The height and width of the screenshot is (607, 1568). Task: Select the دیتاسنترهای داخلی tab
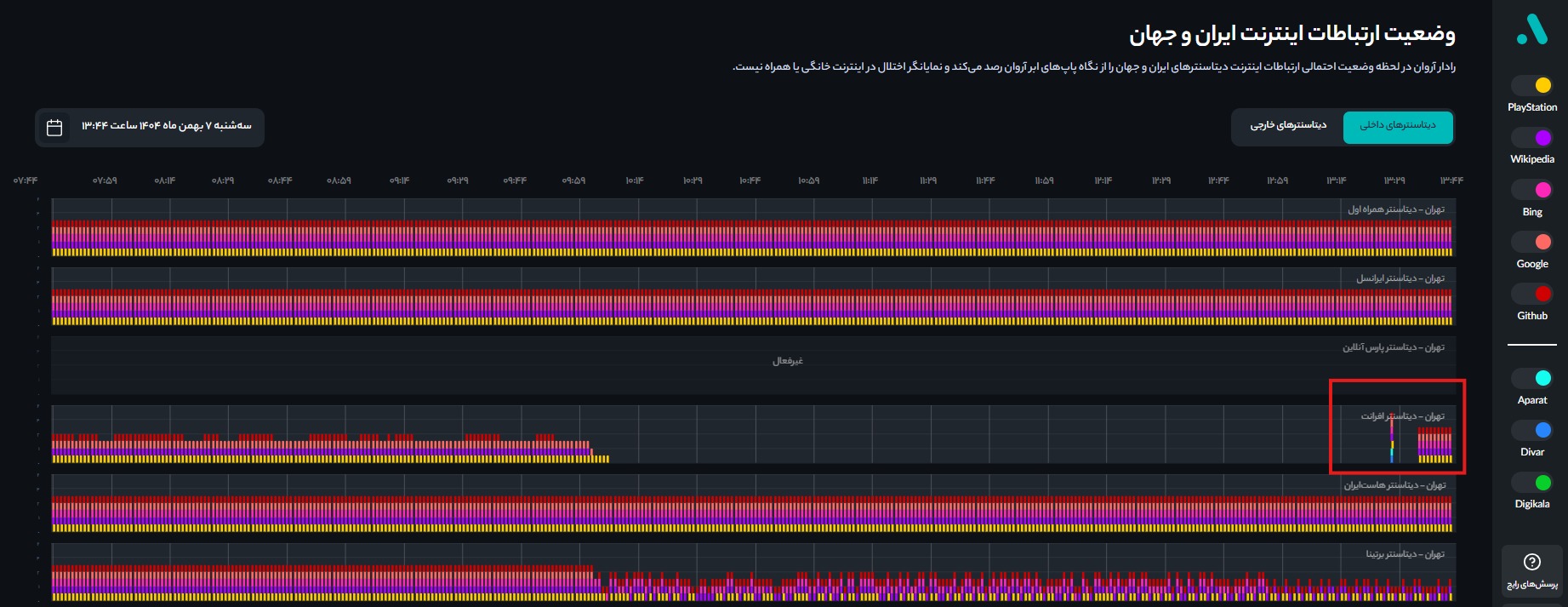click(1397, 126)
